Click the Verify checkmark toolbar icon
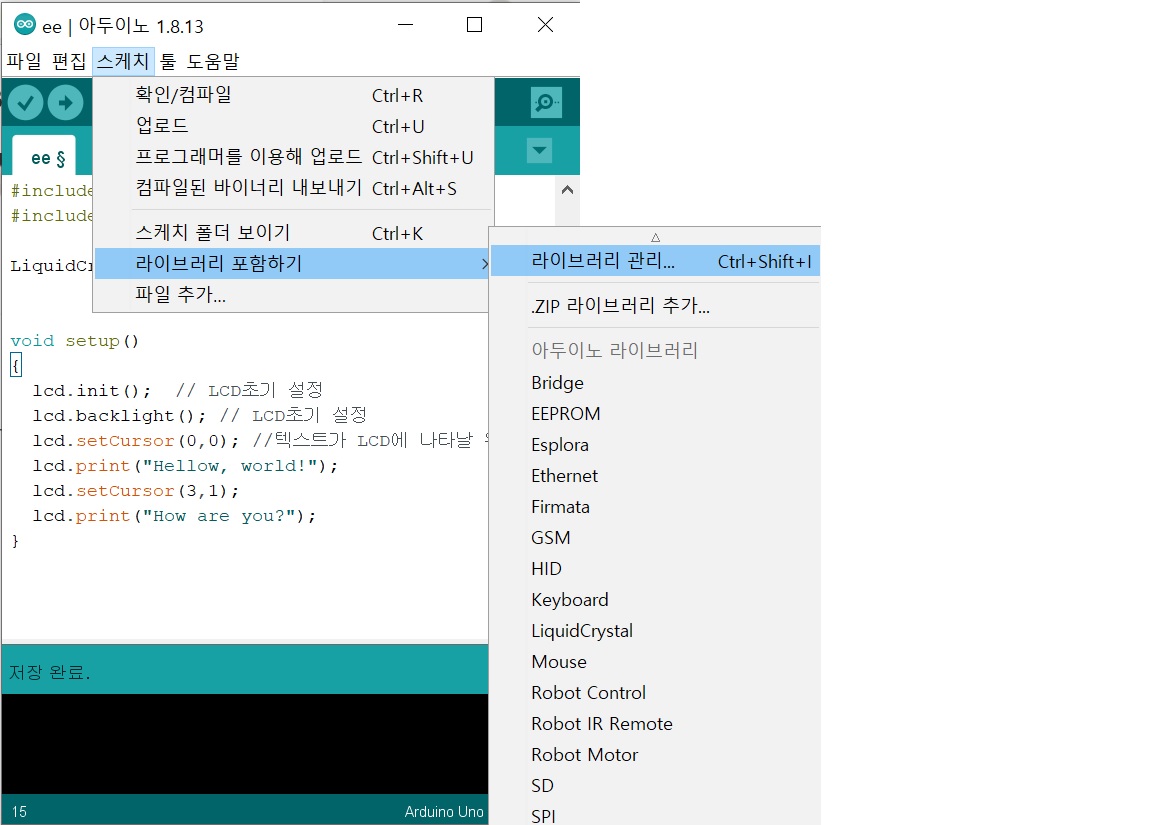 point(26,103)
